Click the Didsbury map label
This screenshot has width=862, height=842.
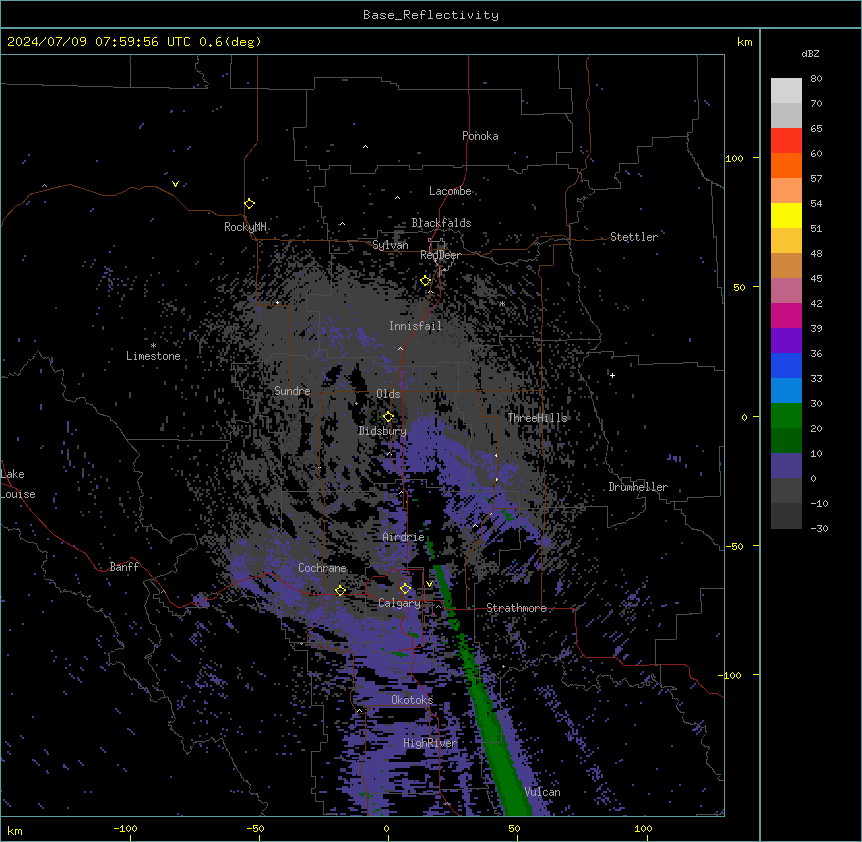382,431
